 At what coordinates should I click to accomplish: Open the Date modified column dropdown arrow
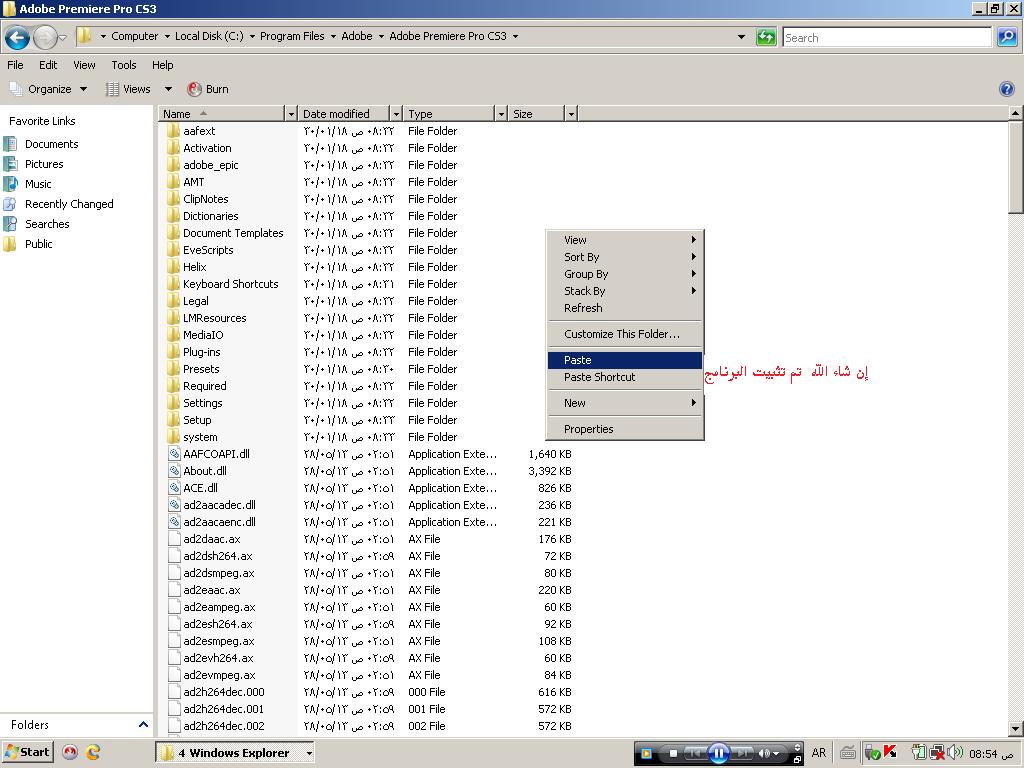pyautogui.click(x=396, y=114)
